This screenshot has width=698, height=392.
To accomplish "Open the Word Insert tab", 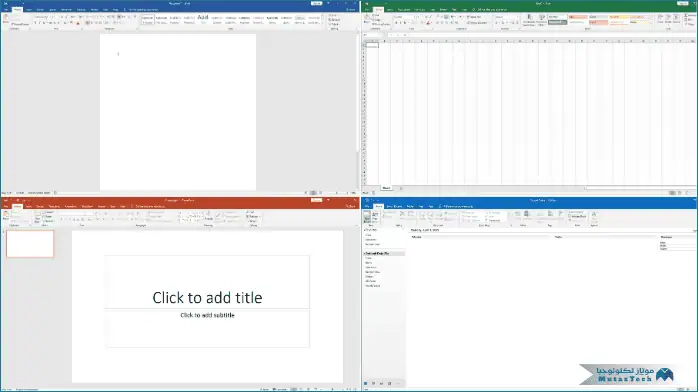I will (29, 9).
